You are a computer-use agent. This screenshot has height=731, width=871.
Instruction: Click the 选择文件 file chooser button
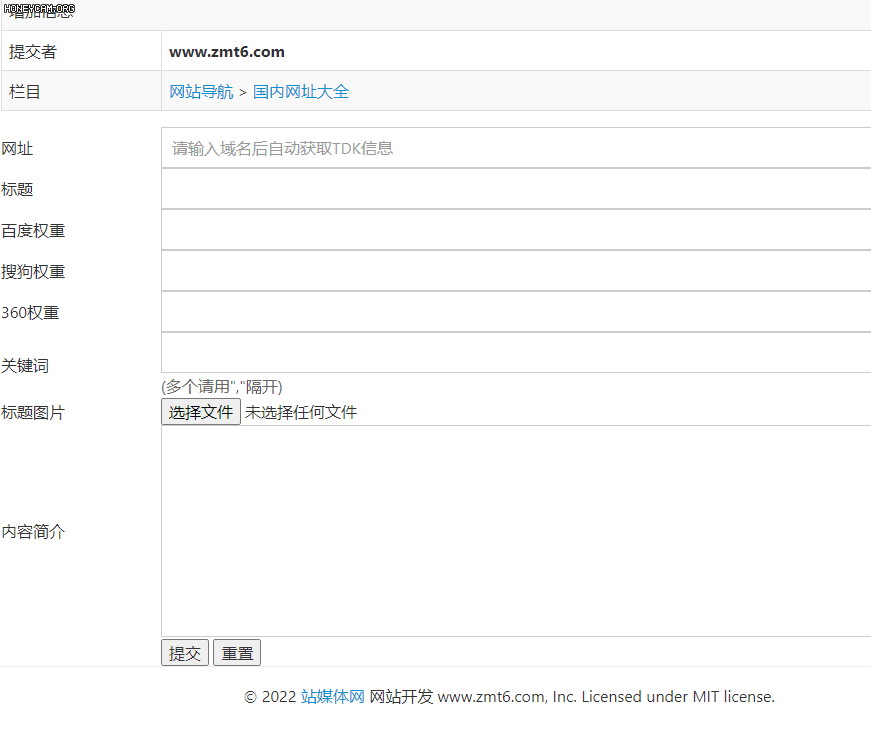(x=201, y=412)
